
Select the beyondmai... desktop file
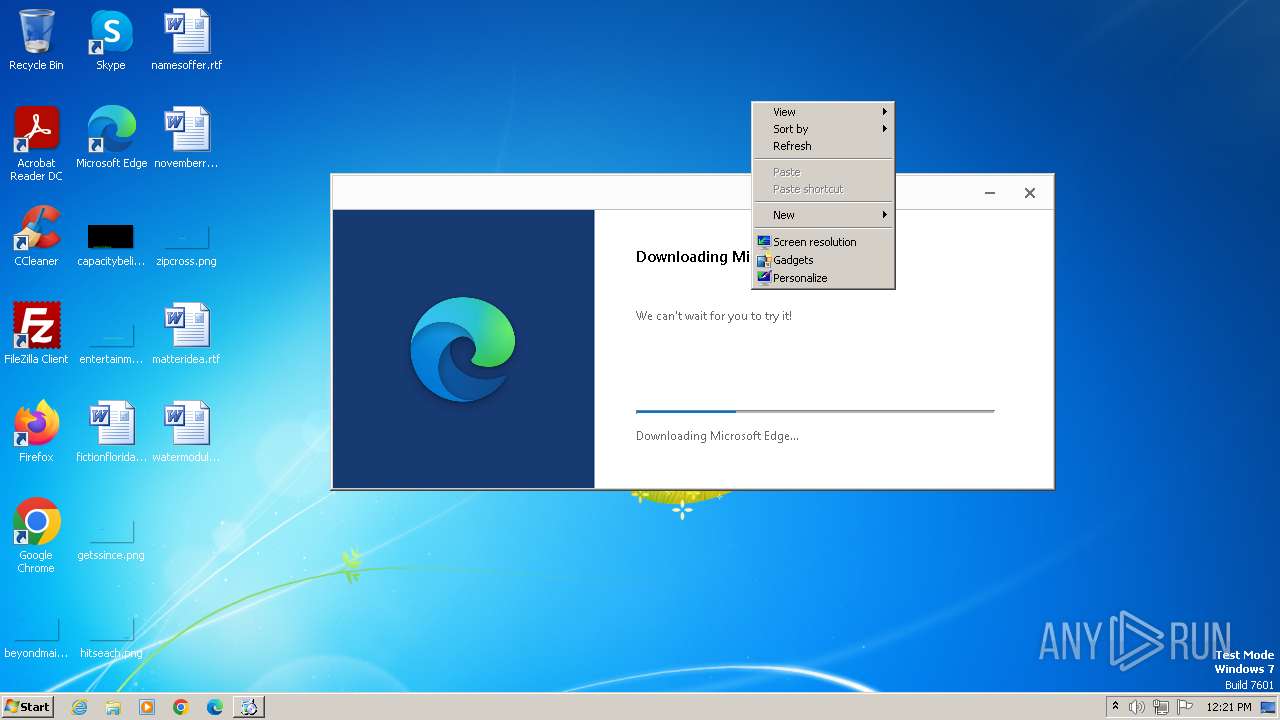36,639
